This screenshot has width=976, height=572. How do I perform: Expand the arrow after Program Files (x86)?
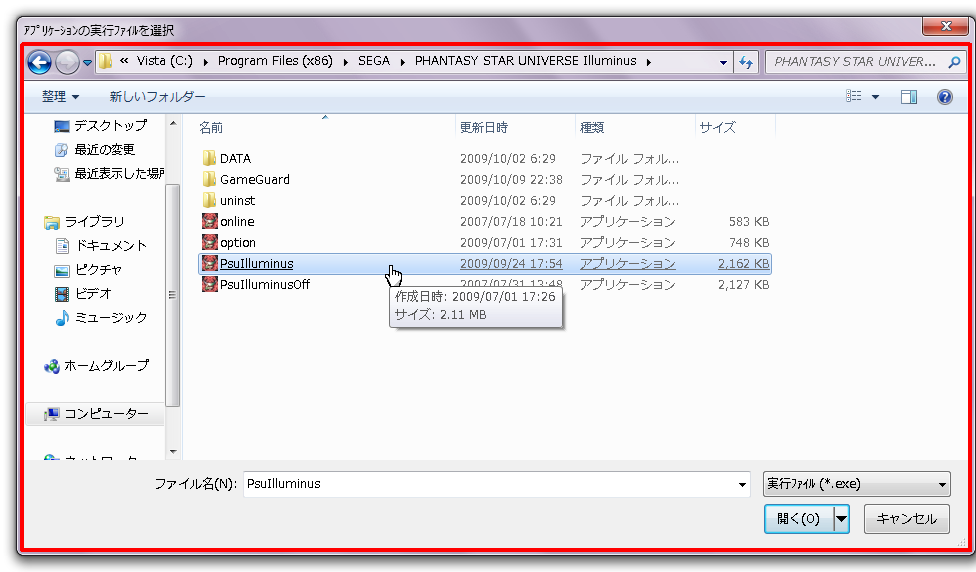(345, 62)
